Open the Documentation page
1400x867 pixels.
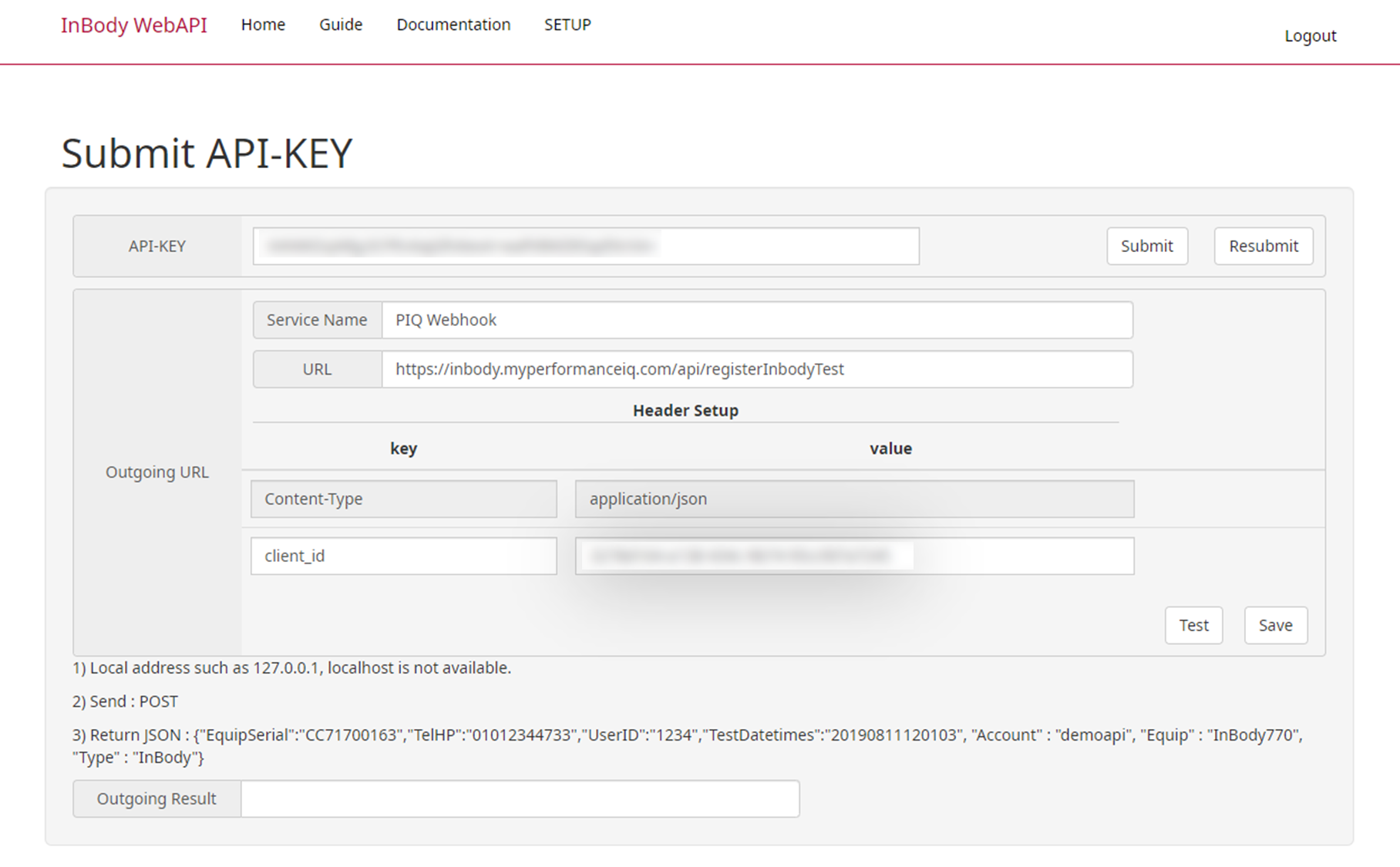pyautogui.click(x=453, y=24)
